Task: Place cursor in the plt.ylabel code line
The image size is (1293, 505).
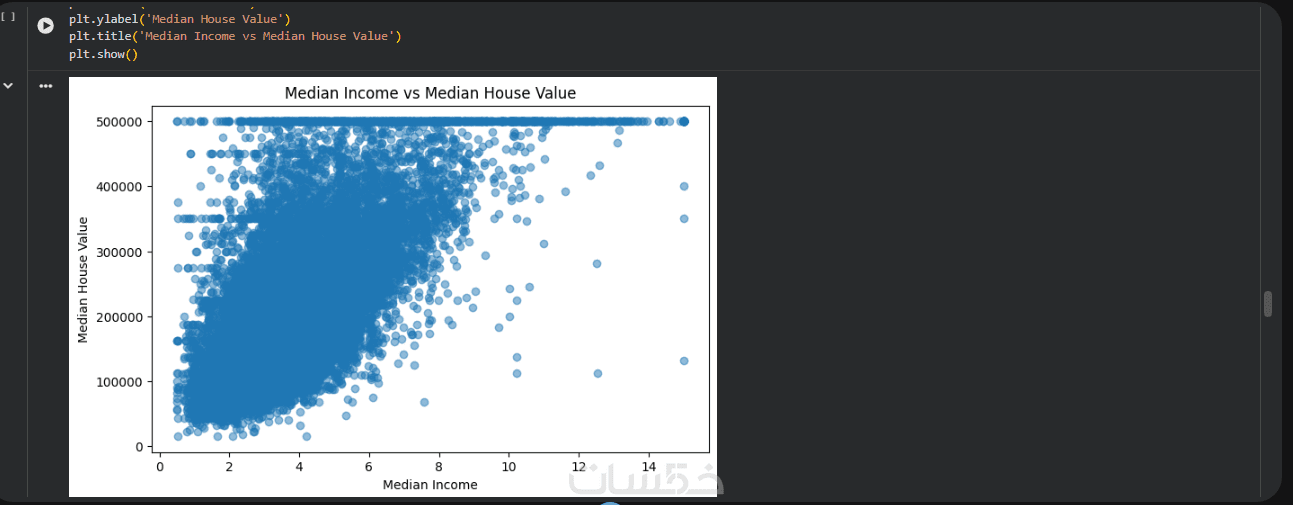Action: (x=179, y=18)
